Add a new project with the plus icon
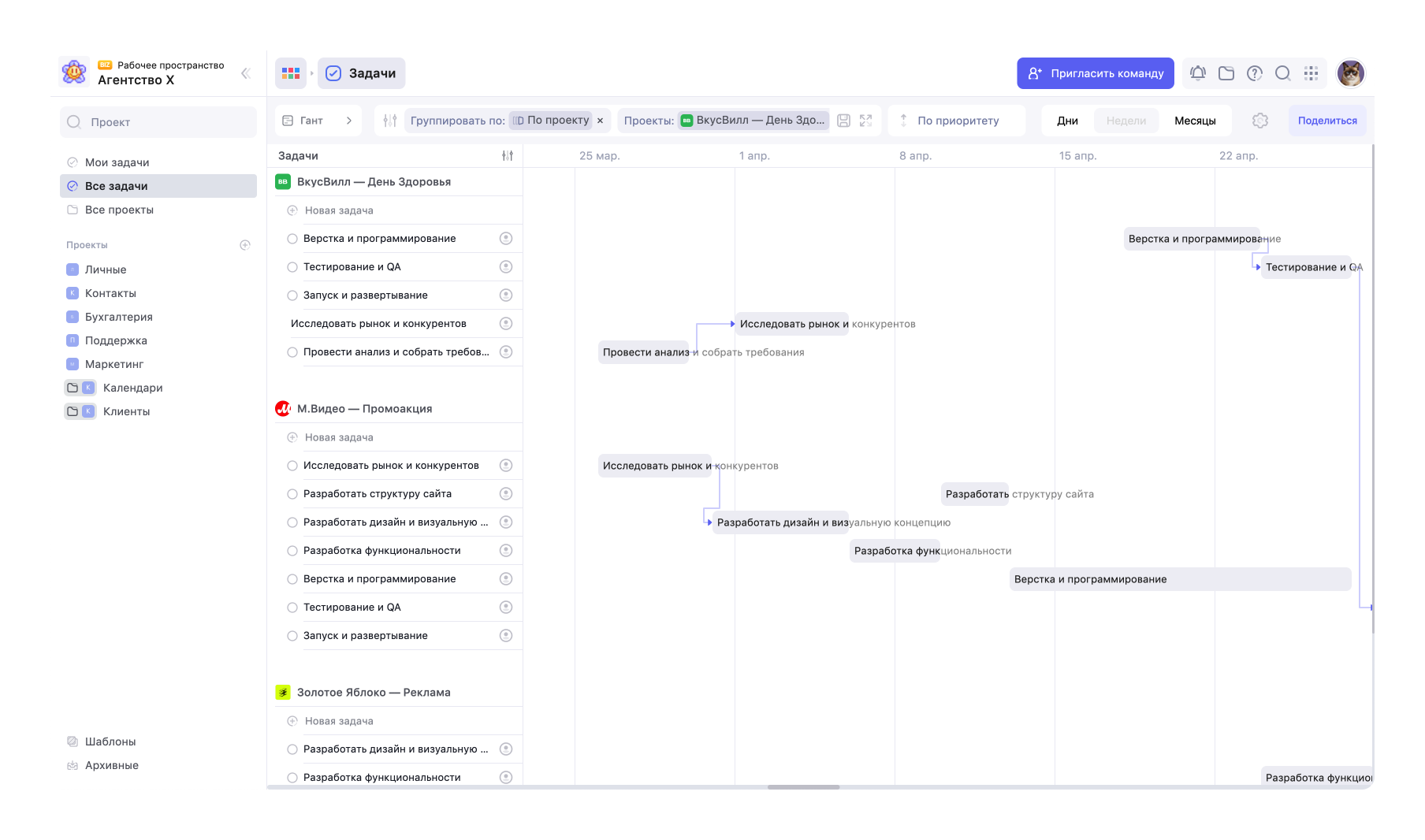Image resolution: width=1425 pixels, height=840 pixels. pos(245,245)
